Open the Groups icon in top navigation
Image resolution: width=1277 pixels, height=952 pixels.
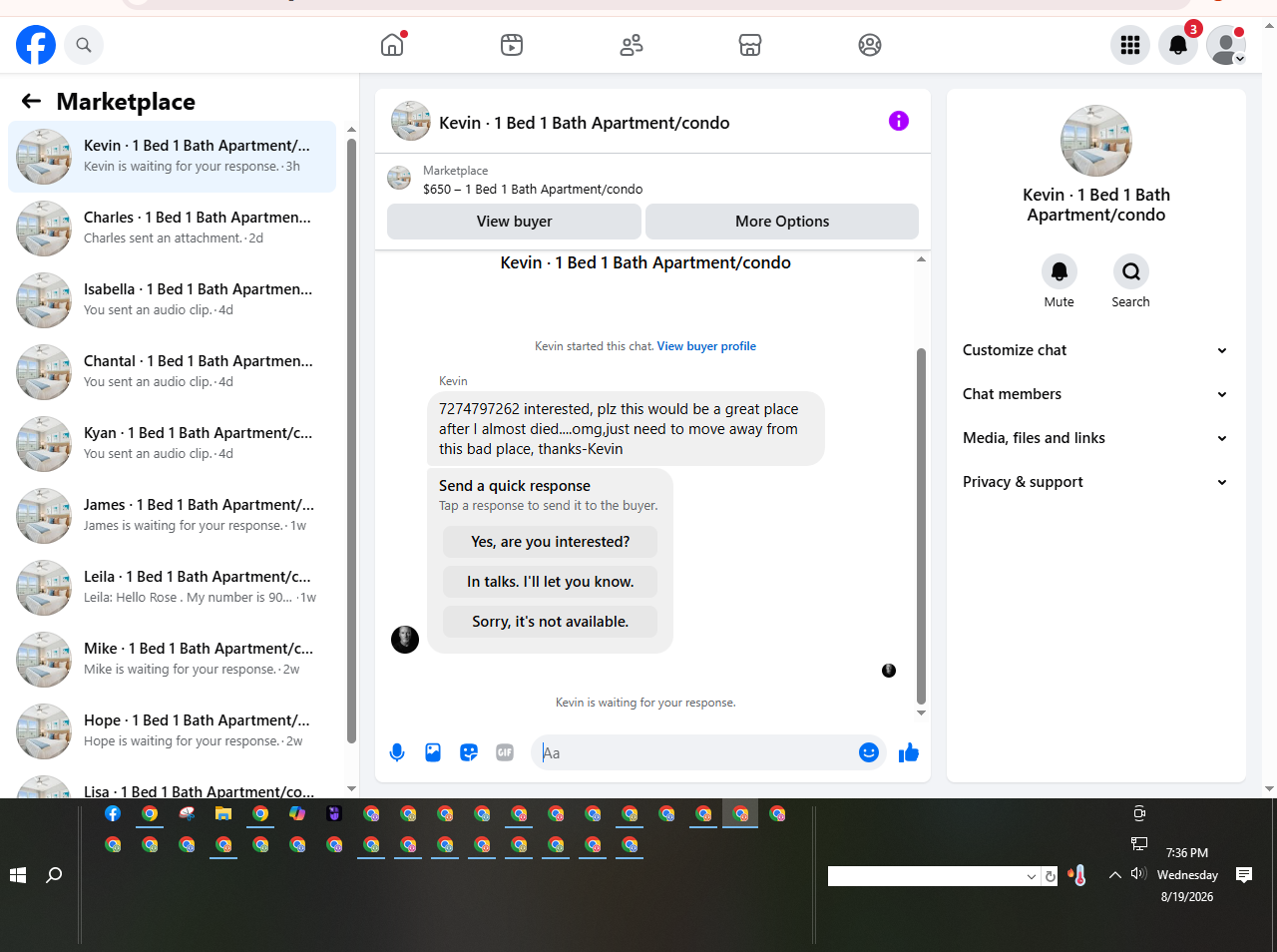click(870, 45)
